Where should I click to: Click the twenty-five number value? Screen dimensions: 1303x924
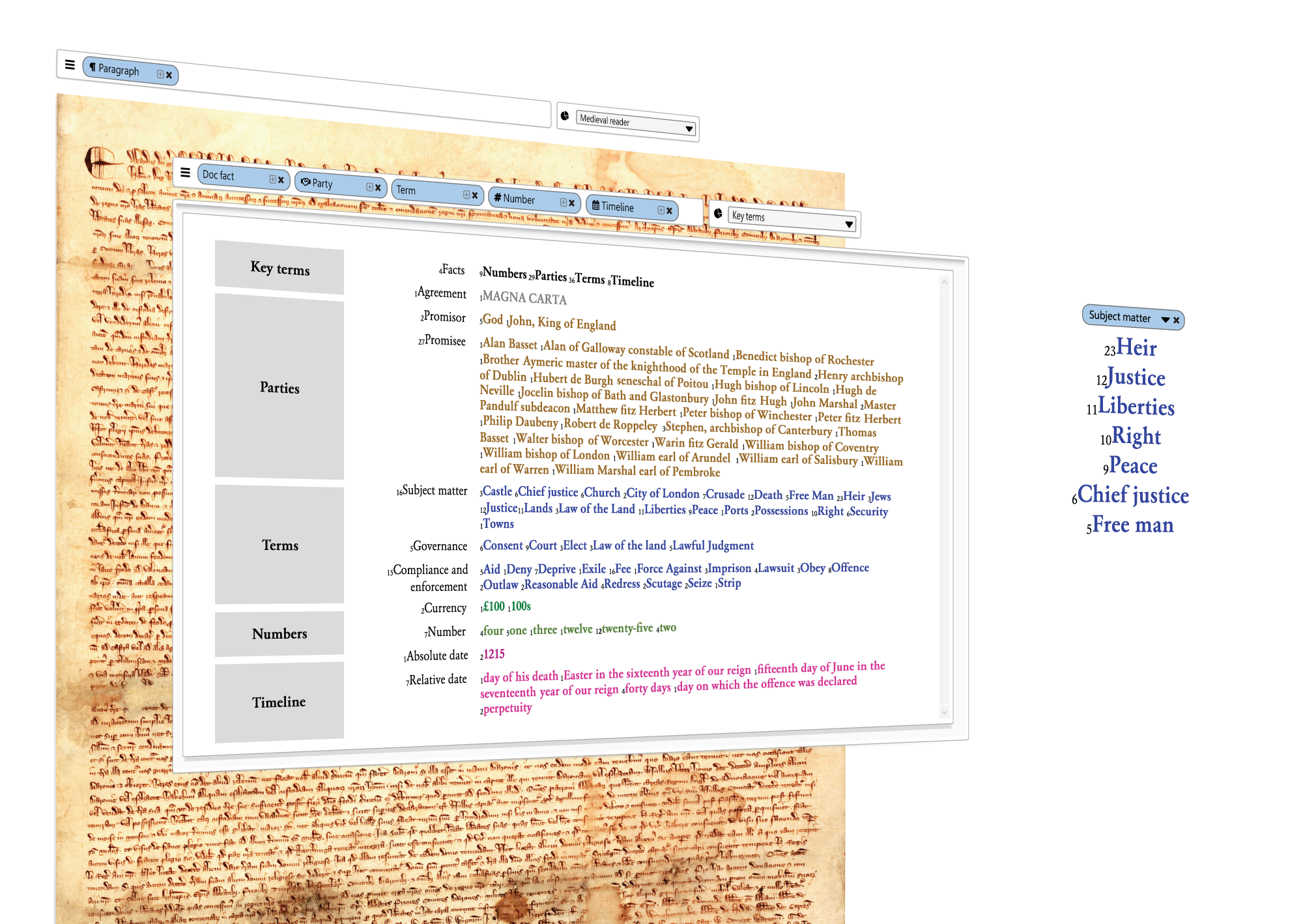pyautogui.click(x=627, y=628)
